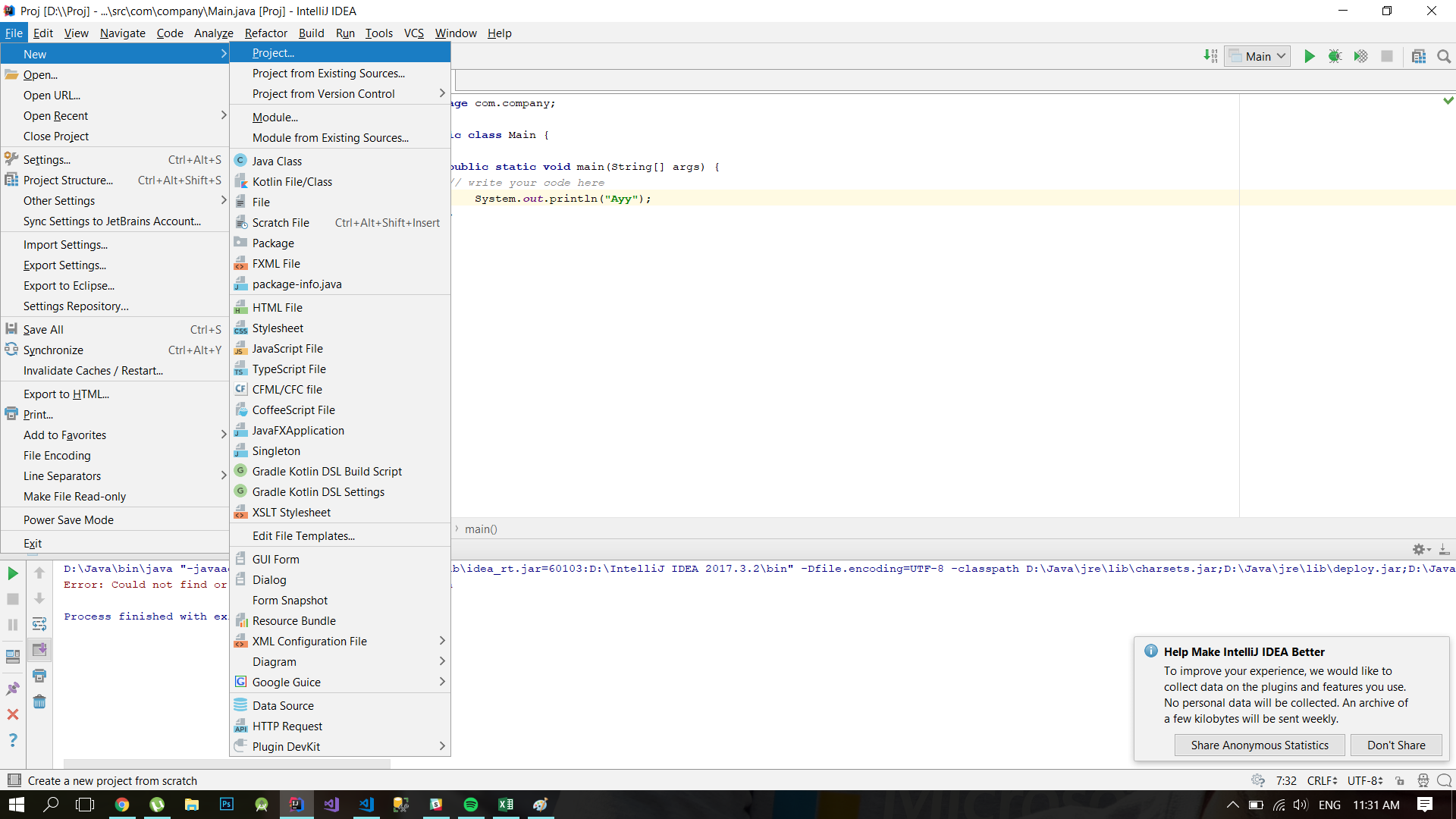
Task: Click the Pin tab icon in Run panel
Action: 13,689
